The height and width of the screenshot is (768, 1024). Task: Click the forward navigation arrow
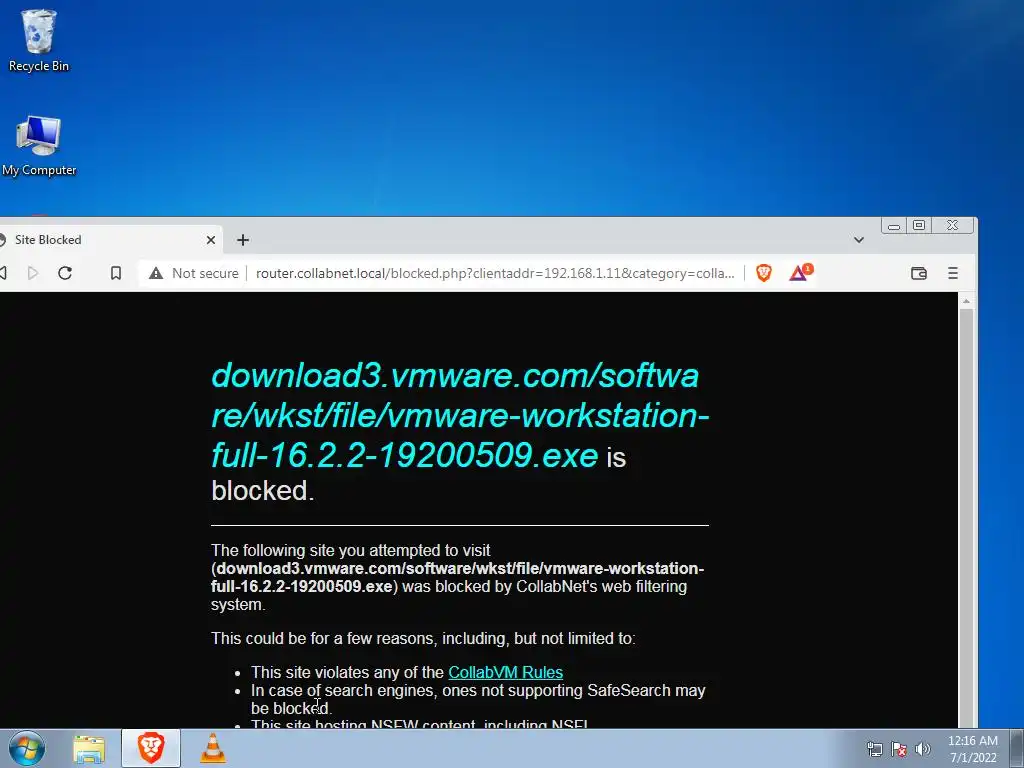33,273
